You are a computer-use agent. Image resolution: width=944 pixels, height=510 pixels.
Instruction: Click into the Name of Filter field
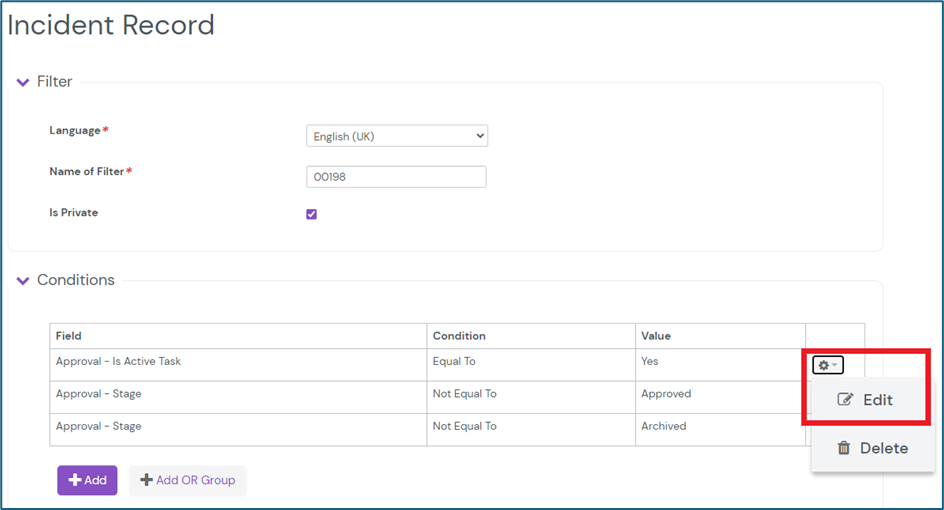pyautogui.click(x=396, y=177)
